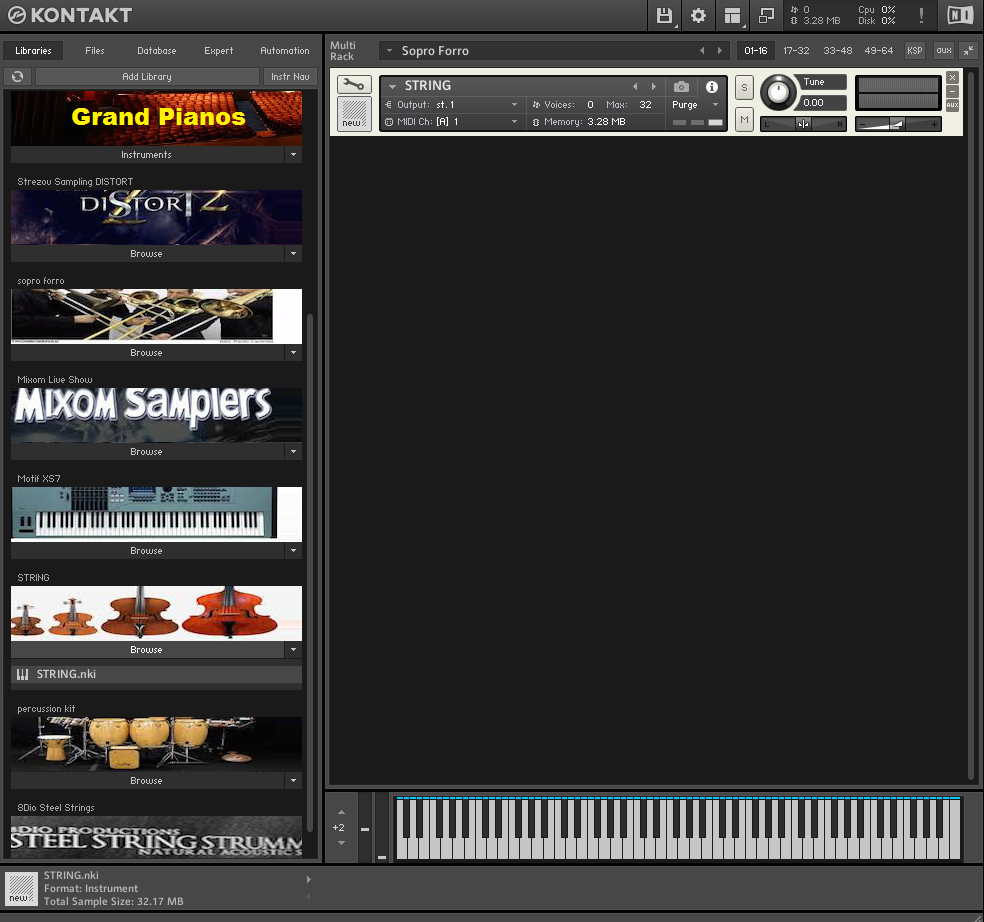Click the snapshot camera icon
984x922 pixels.
[x=681, y=87]
